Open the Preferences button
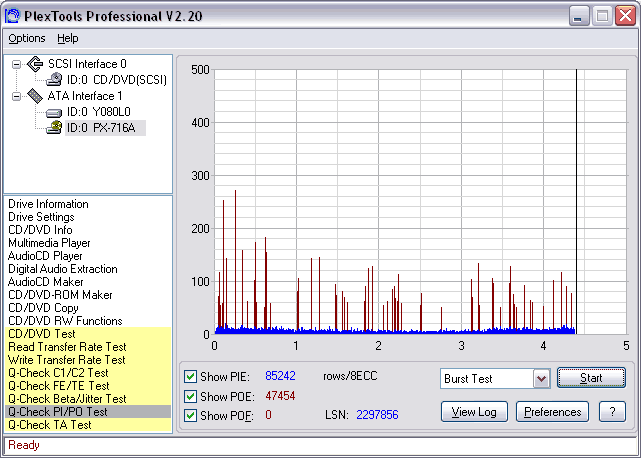The height and width of the screenshot is (458, 641). click(552, 412)
